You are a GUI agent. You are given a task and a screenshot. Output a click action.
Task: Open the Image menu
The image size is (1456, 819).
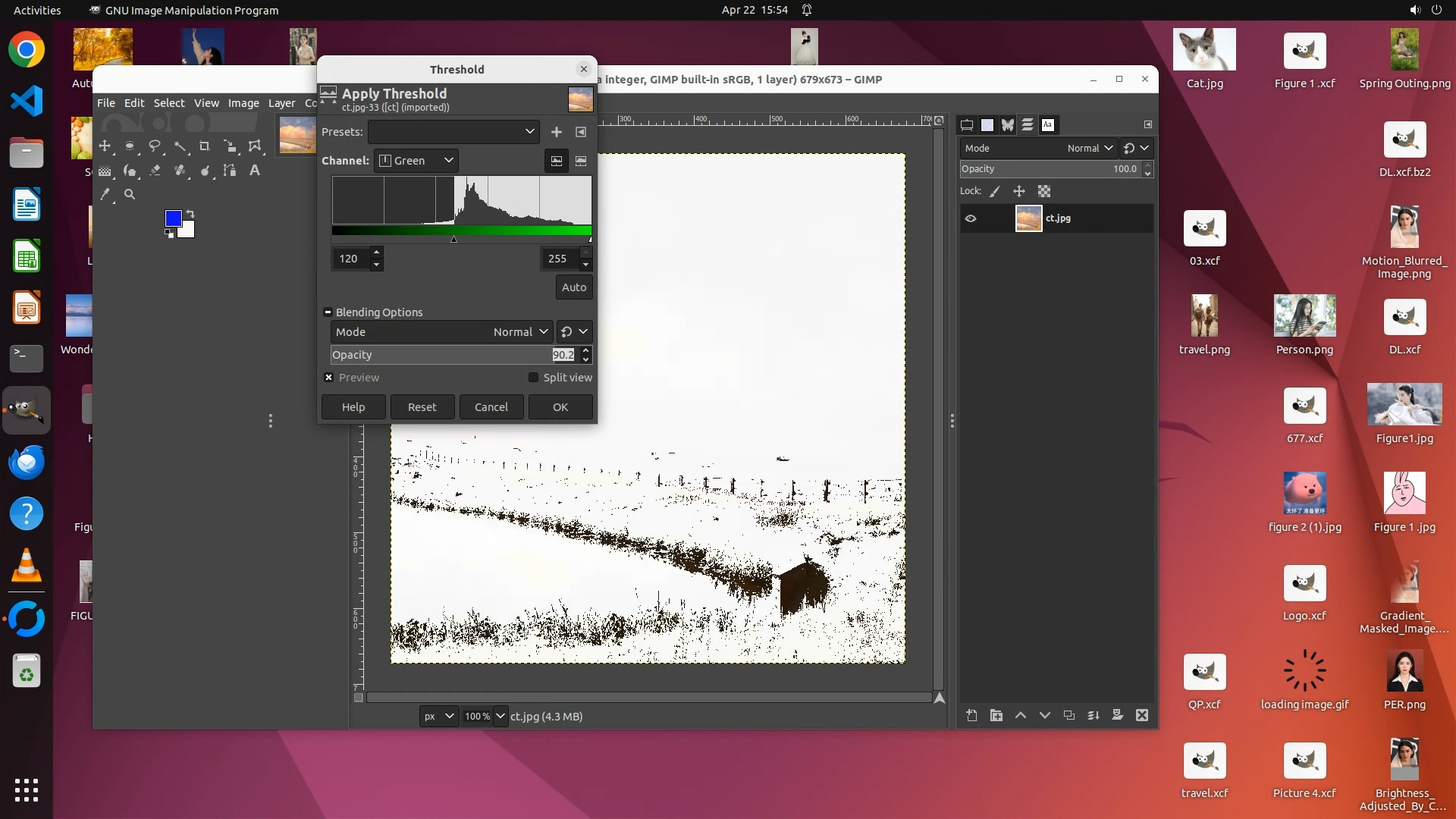click(x=243, y=103)
